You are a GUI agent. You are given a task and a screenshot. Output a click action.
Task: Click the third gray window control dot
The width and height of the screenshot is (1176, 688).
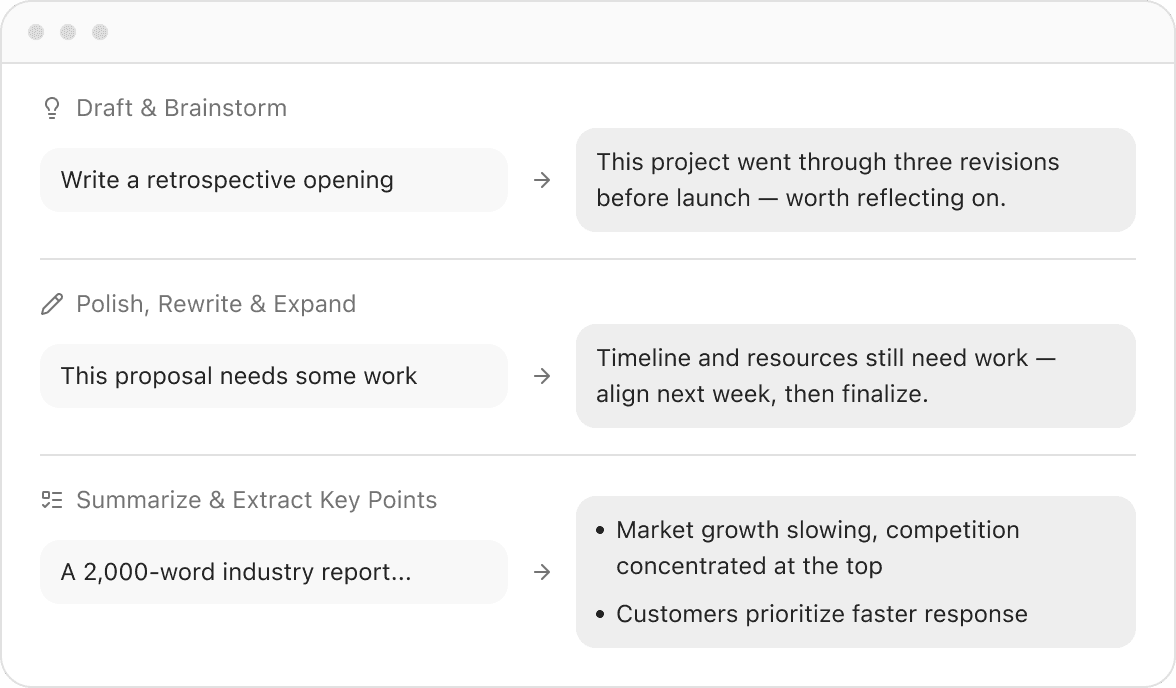[100, 32]
